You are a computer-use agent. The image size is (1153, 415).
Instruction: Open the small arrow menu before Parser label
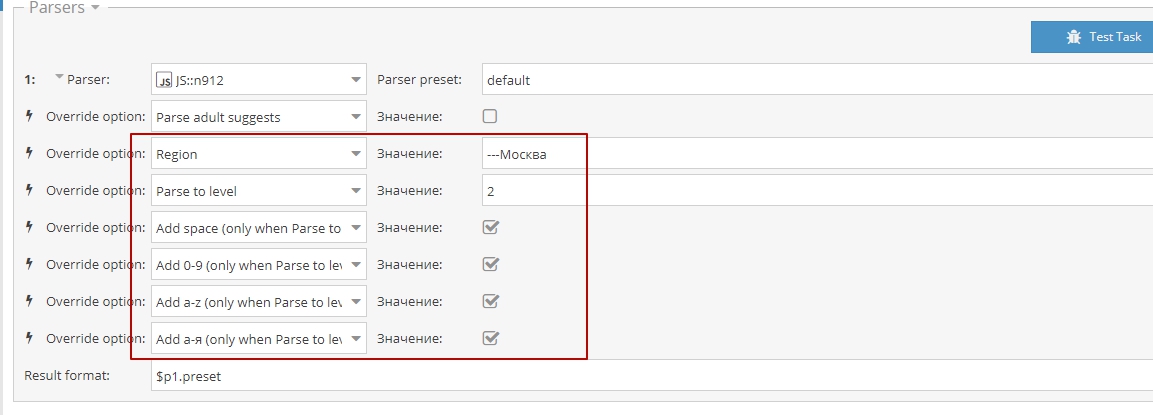click(59, 77)
